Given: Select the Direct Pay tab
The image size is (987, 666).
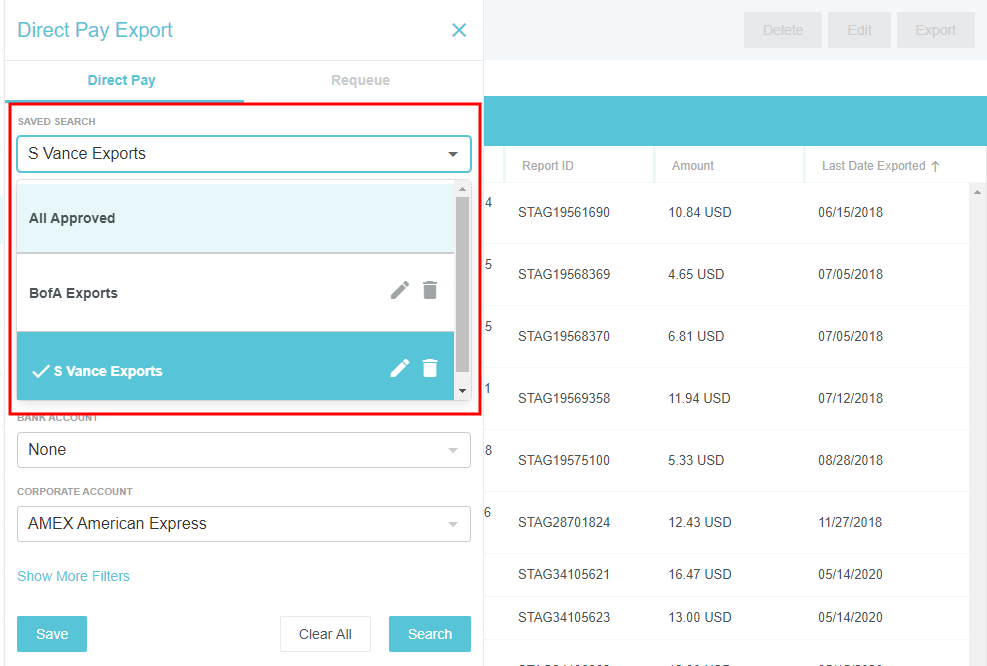Looking at the screenshot, I should point(121,80).
